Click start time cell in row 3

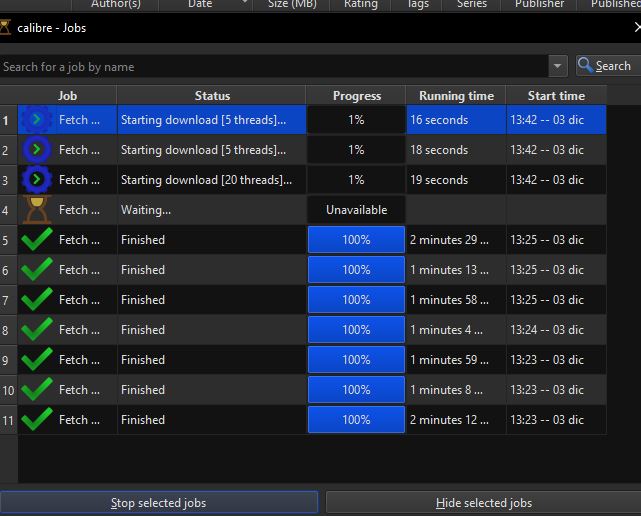pos(556,179)
